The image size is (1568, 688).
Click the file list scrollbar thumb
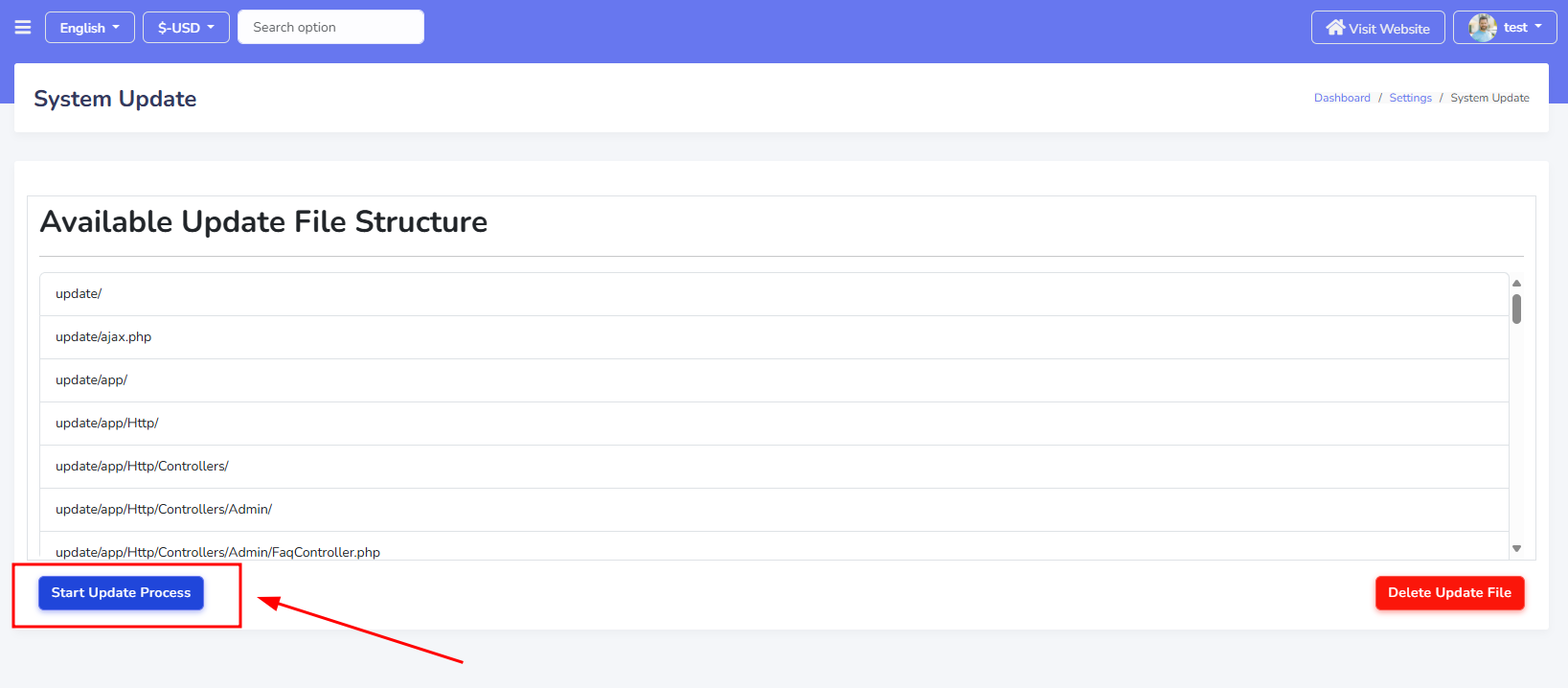pos(1516,309)
